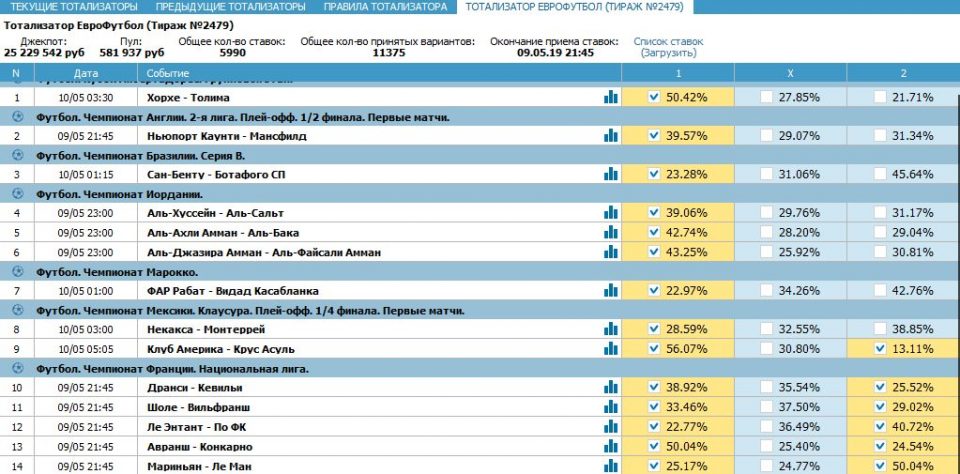Click the (Загрузить) download link
Screen dimensions: 960x474
pyautogui.click(x=668, y=53)
